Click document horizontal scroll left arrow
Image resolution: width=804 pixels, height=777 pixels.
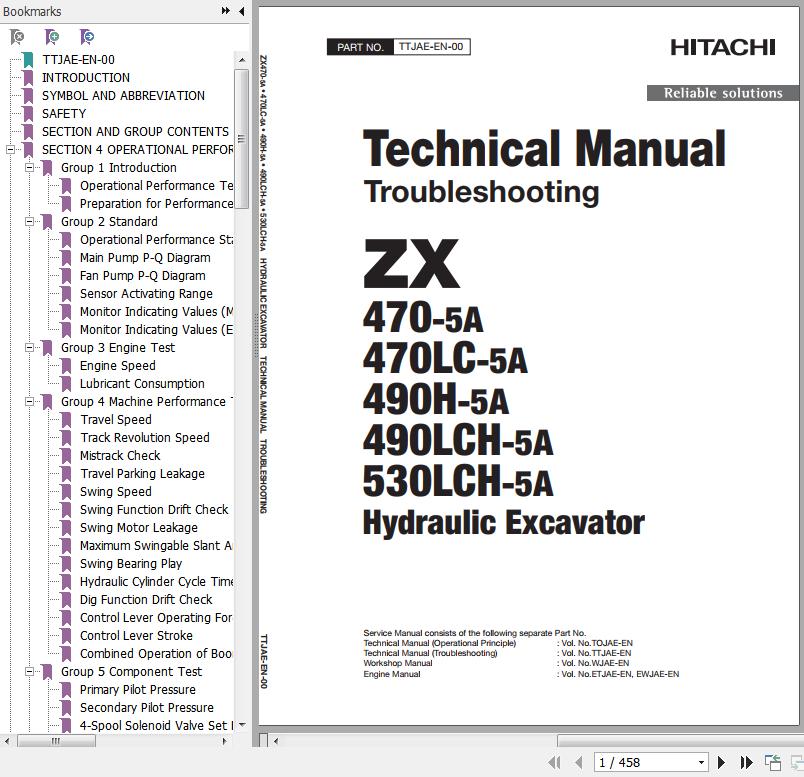(x=276, y=741)
